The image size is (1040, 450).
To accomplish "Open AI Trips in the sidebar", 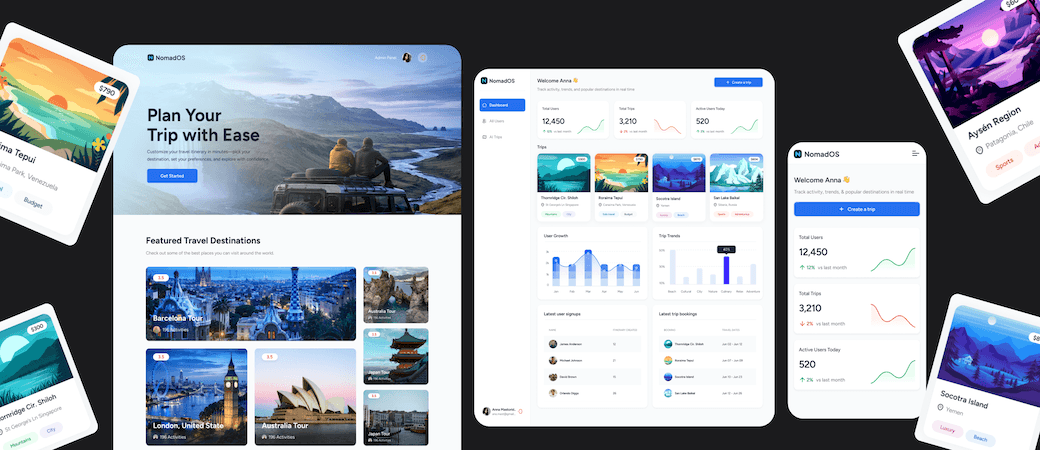I will 492,137.
